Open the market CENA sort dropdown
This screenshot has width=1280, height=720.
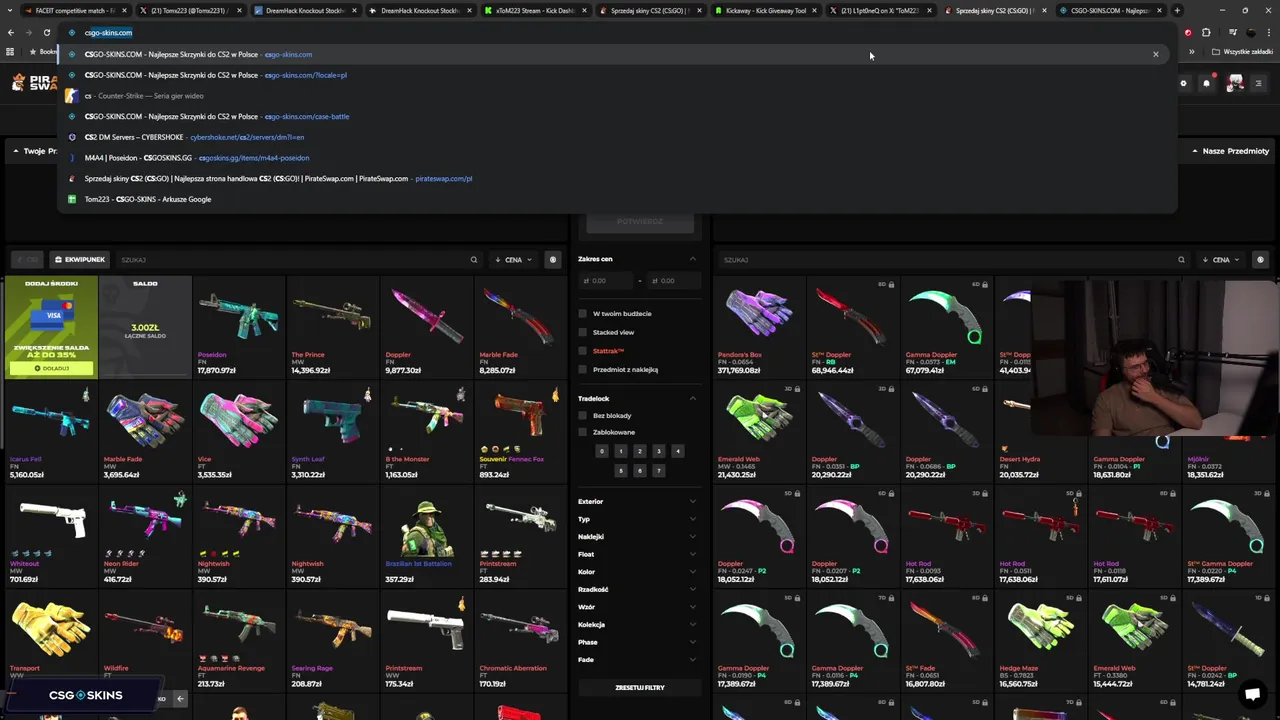point(1220,260)
